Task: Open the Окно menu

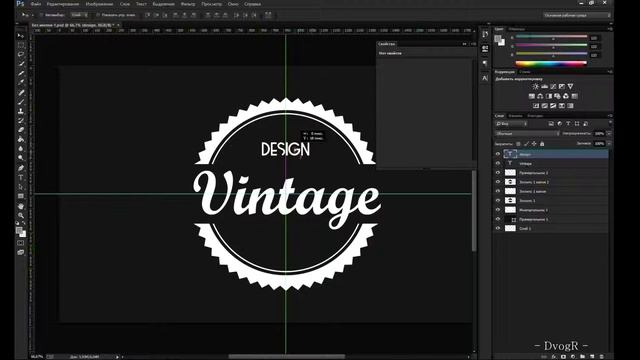Action: point(233,4)
